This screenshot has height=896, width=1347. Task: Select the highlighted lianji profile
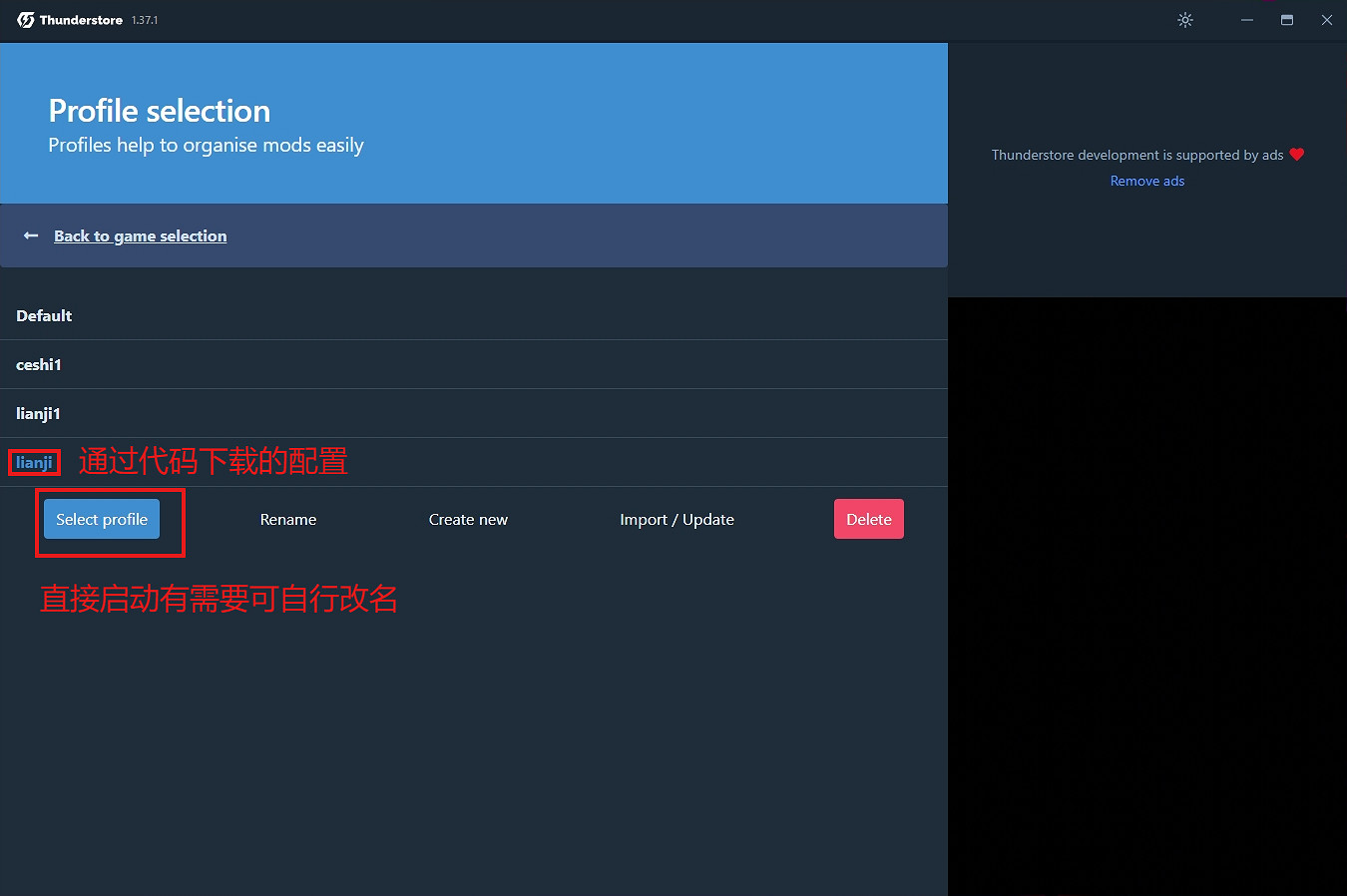[x=34, y=462]
